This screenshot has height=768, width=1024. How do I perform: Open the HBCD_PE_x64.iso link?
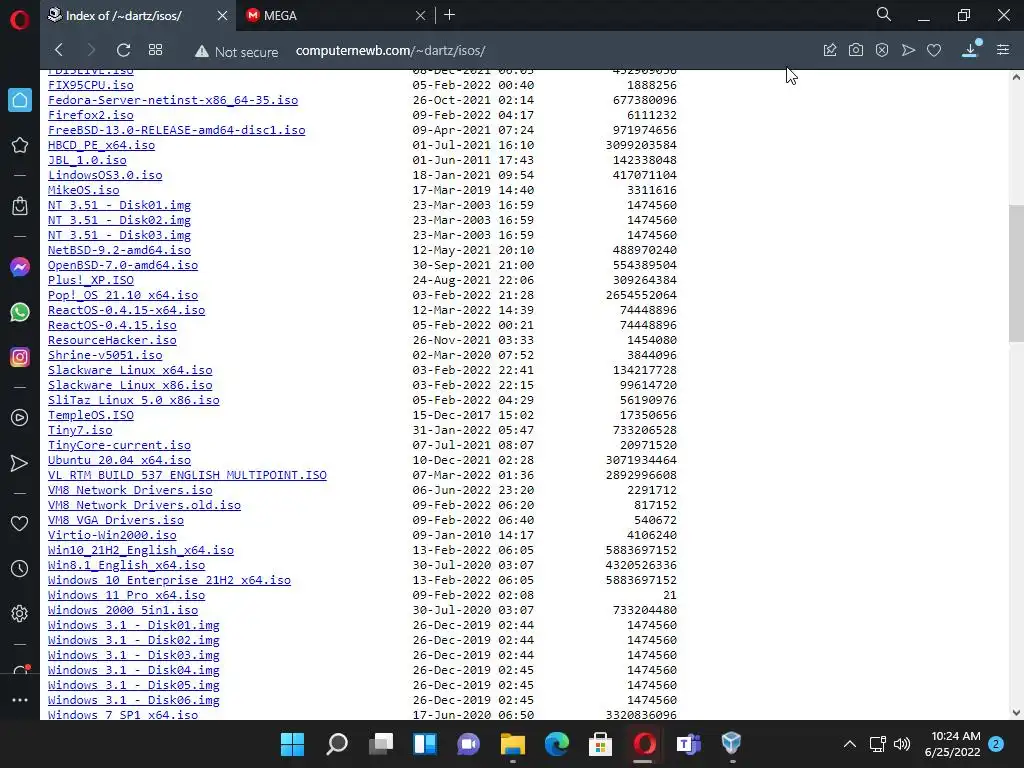[101, 145]
